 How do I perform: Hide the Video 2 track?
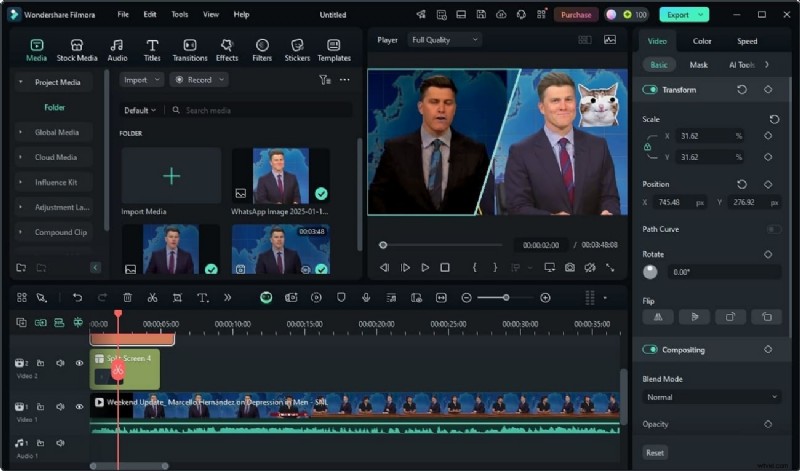pos(79,363)
